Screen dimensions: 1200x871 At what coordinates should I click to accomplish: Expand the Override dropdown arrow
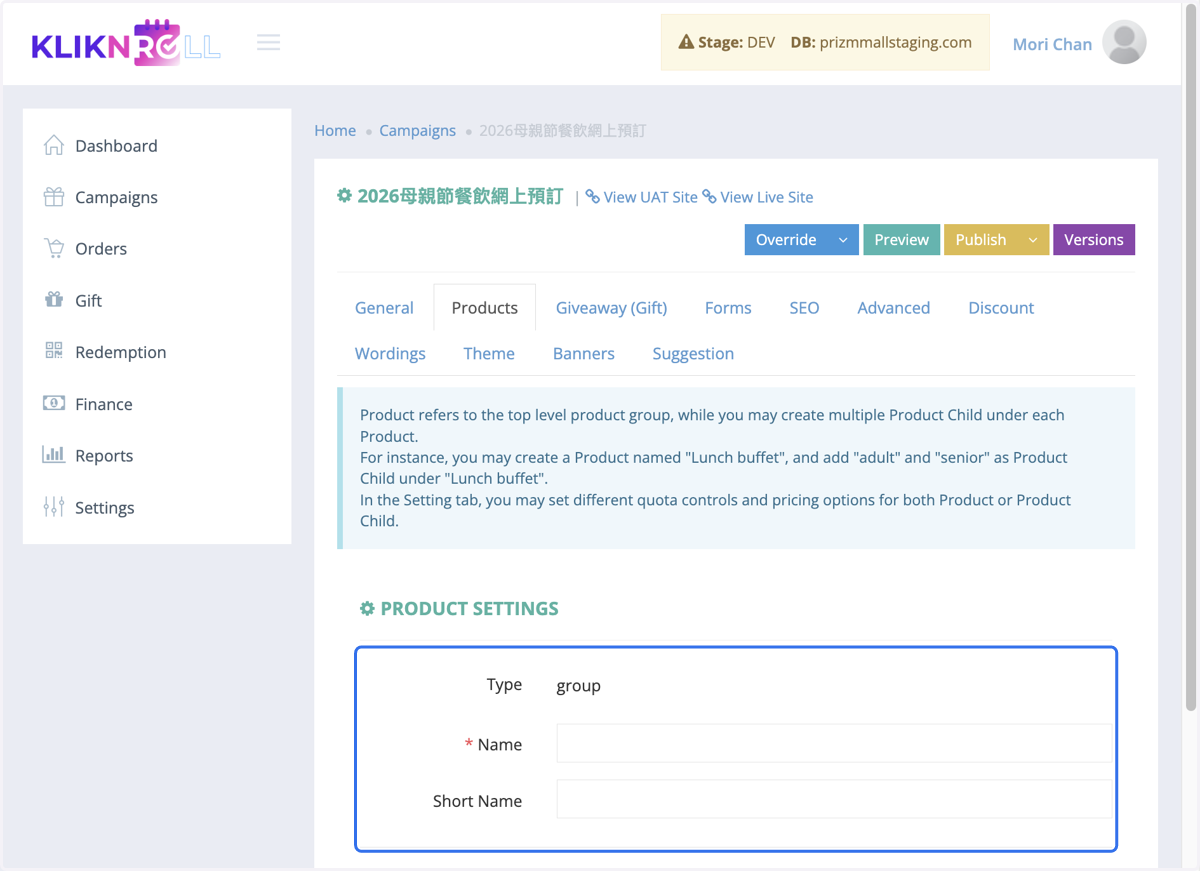coord(843,240)
